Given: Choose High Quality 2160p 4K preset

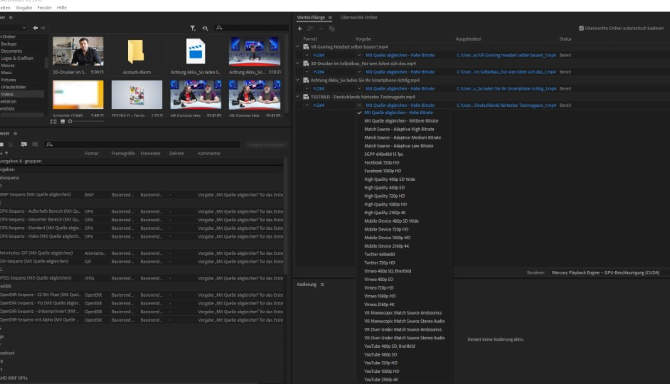Looking at the screenshot, I should point(385,213).
